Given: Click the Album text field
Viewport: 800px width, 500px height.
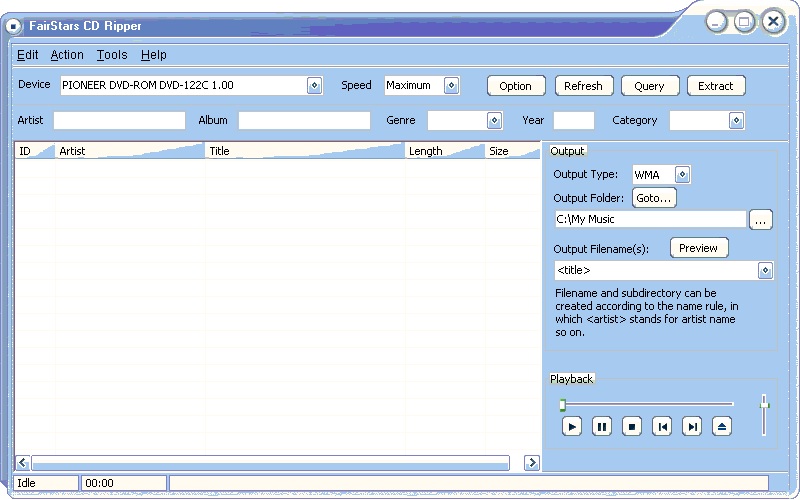Looking at the screenshot, I should 304,121.
